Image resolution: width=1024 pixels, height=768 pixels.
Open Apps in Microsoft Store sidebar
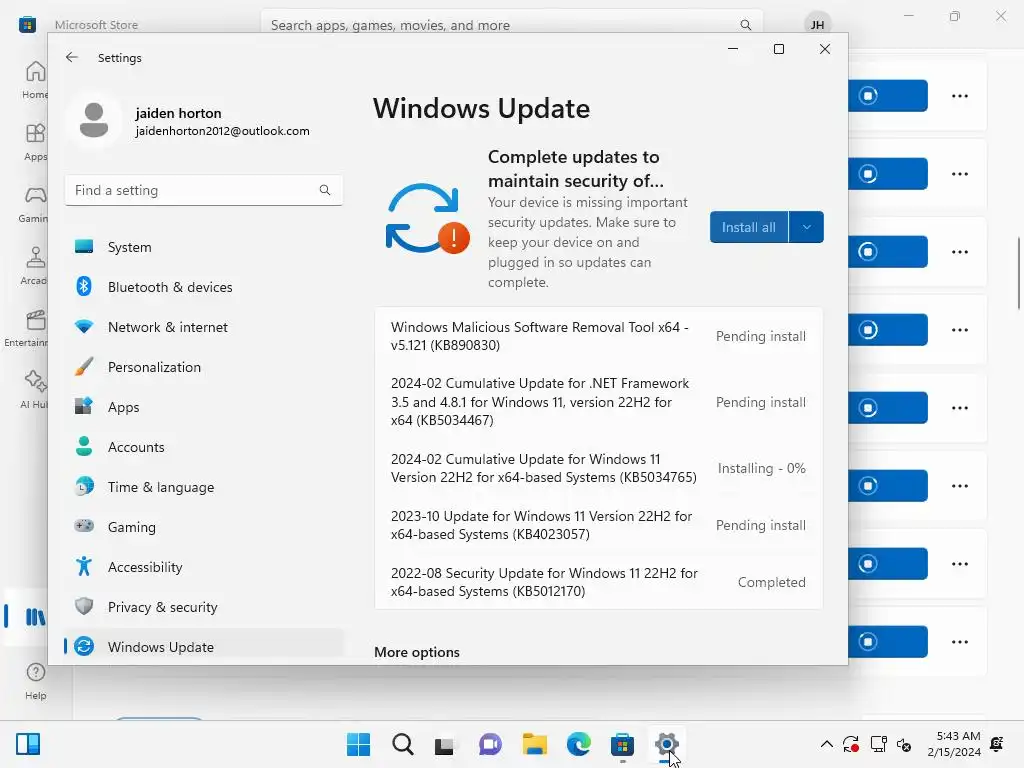coord(35,142)
